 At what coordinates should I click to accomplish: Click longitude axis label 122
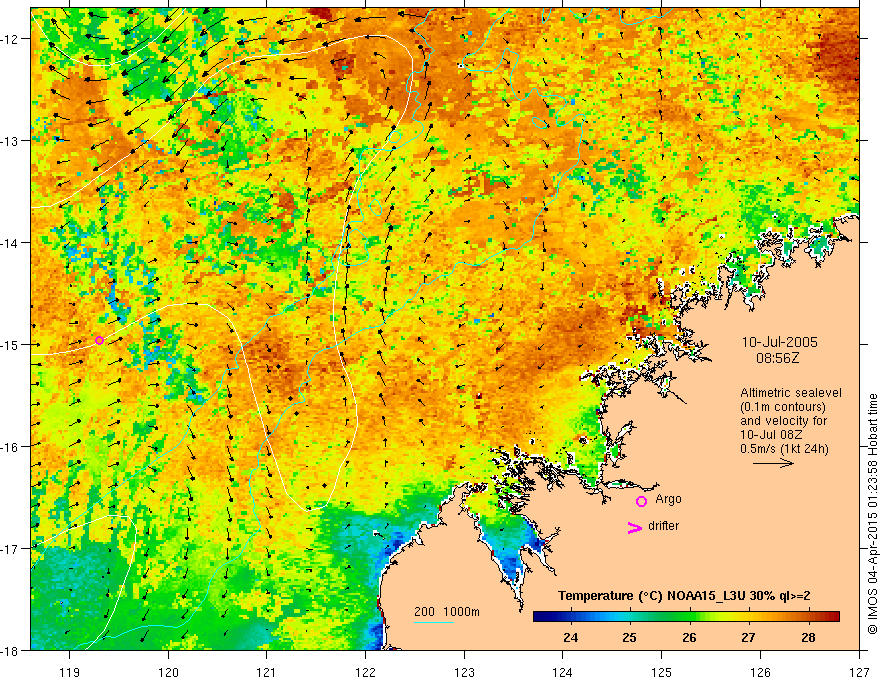365,673
